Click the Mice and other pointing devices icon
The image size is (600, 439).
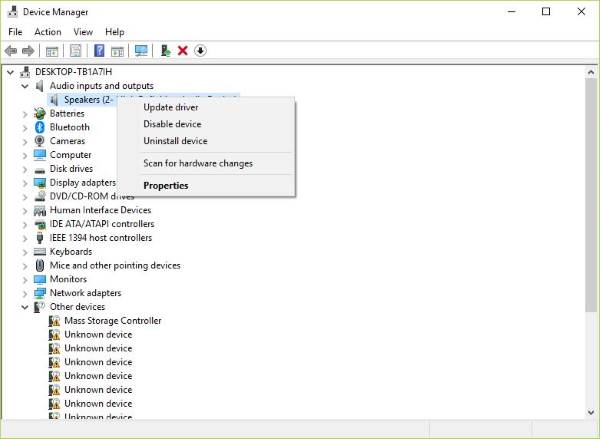39,265
